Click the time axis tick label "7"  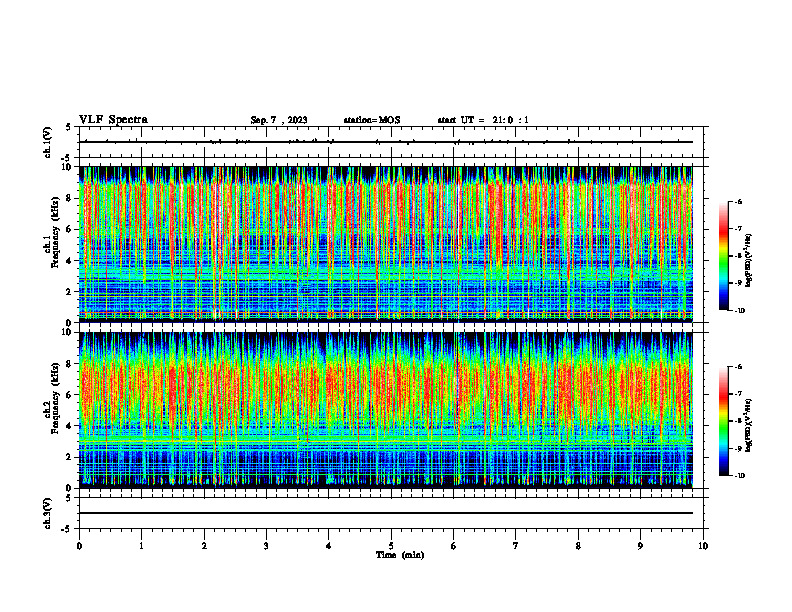(x=516, y=546)
